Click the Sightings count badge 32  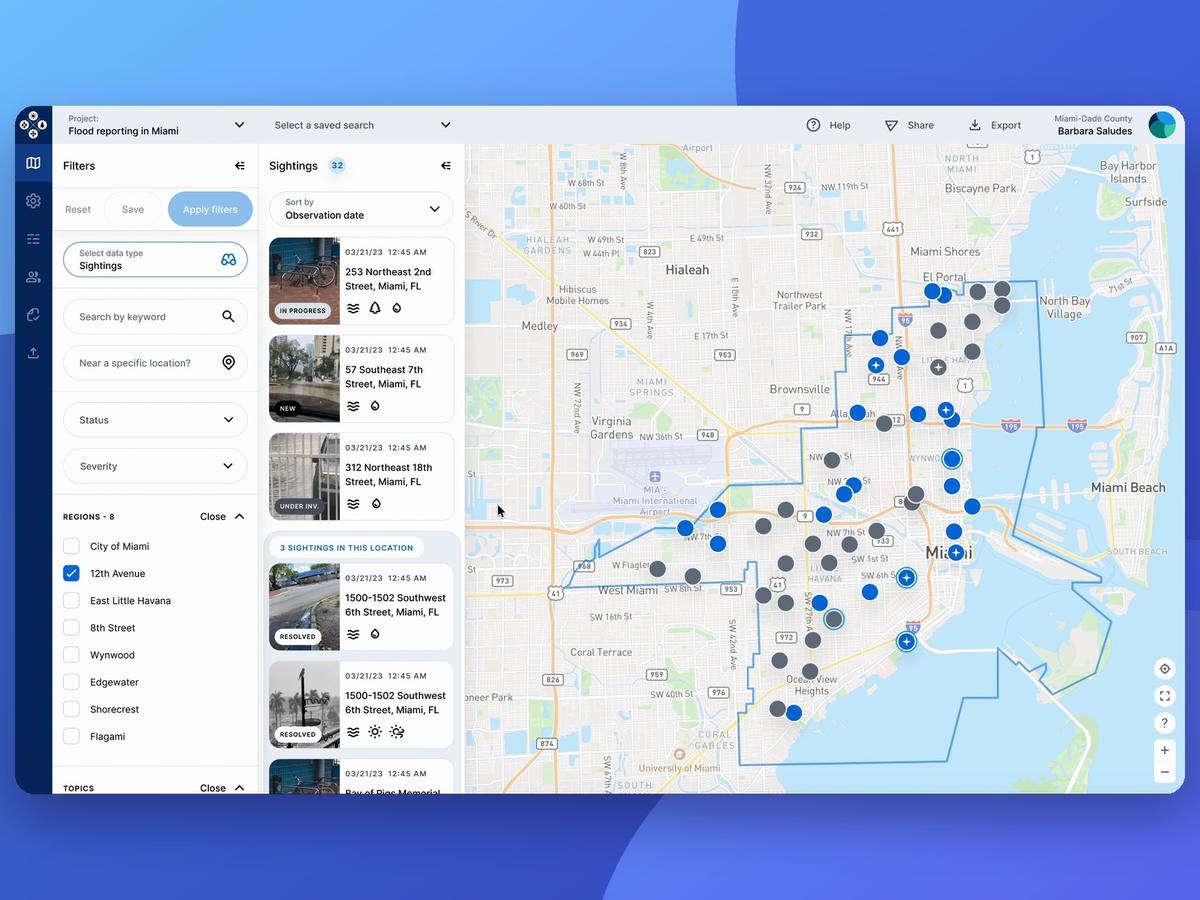(337, 166)
